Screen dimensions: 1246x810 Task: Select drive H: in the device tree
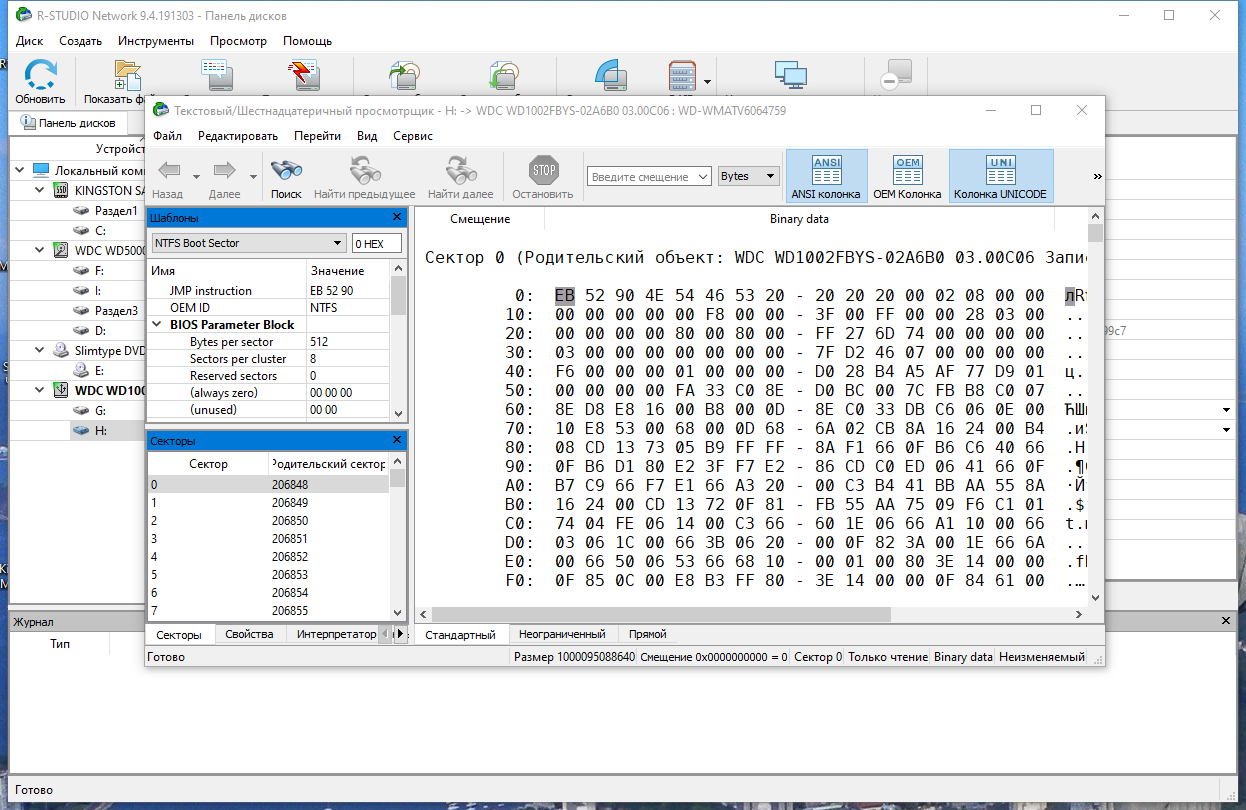101,430
